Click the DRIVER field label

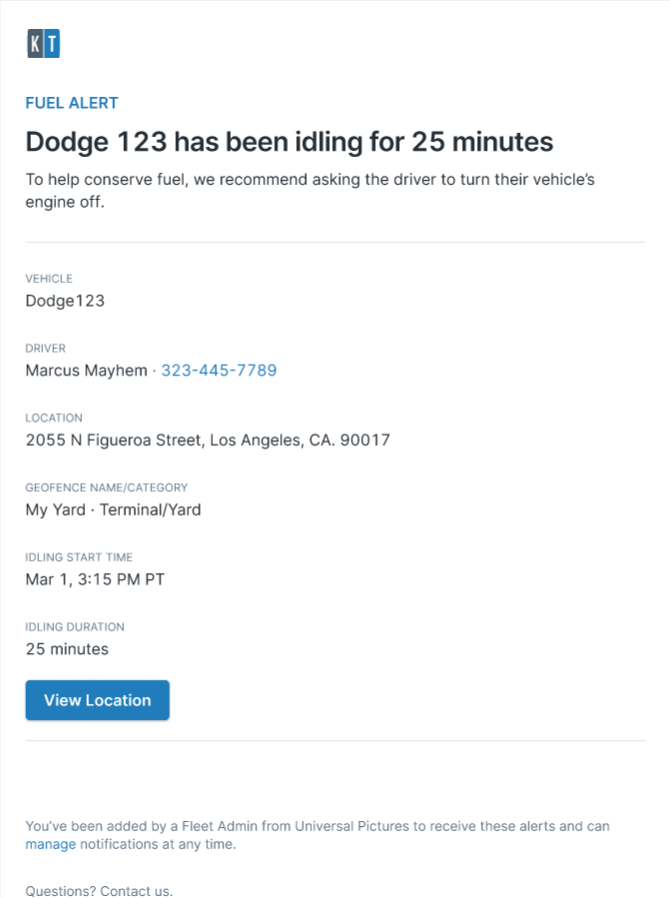(45, 348)
